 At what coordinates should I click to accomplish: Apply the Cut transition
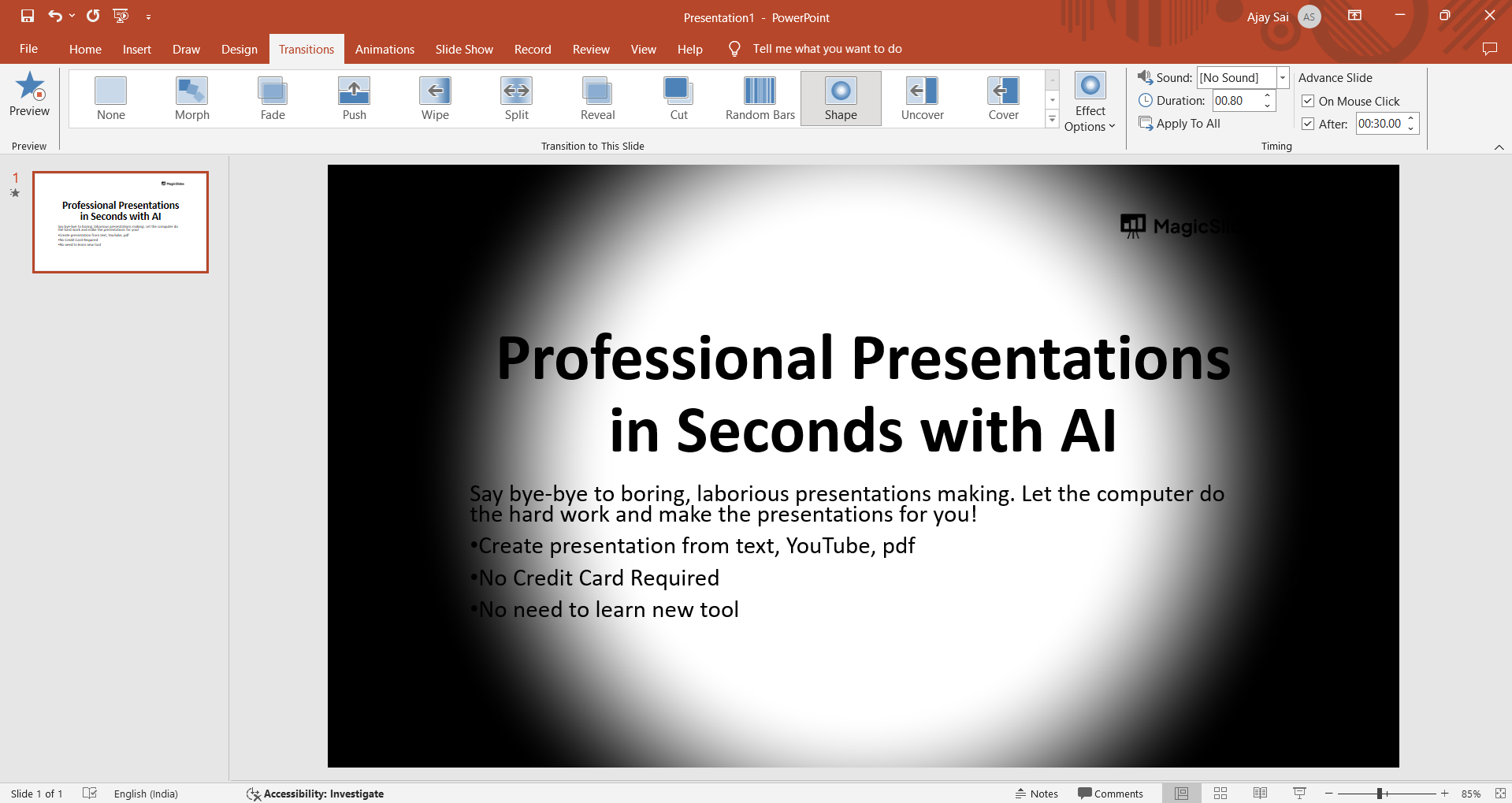(x=679, y=99)
